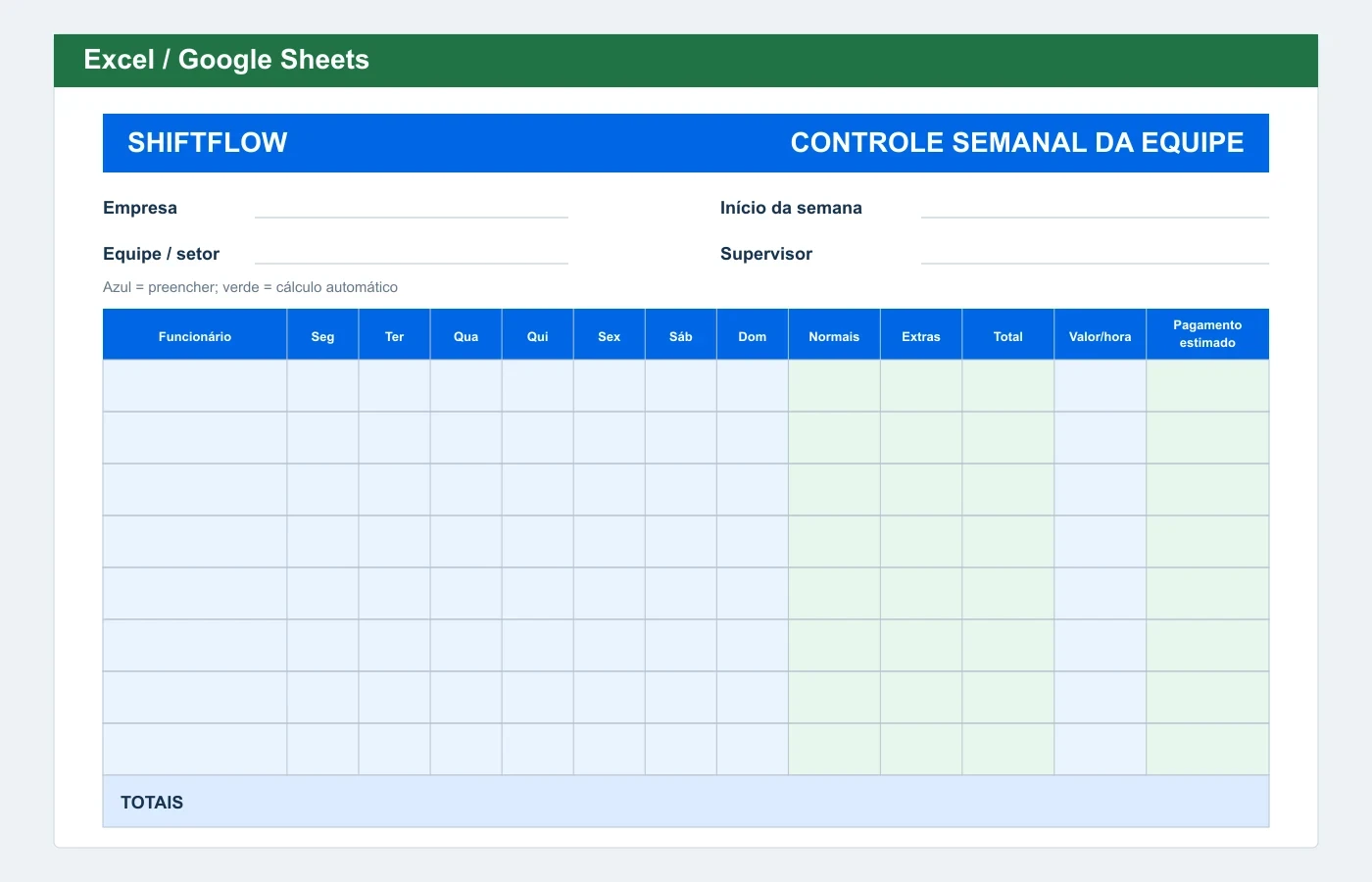This screenshot has width=1372, height=882.
Task: Click the Supervisor label
Action: tap(766, 254)
